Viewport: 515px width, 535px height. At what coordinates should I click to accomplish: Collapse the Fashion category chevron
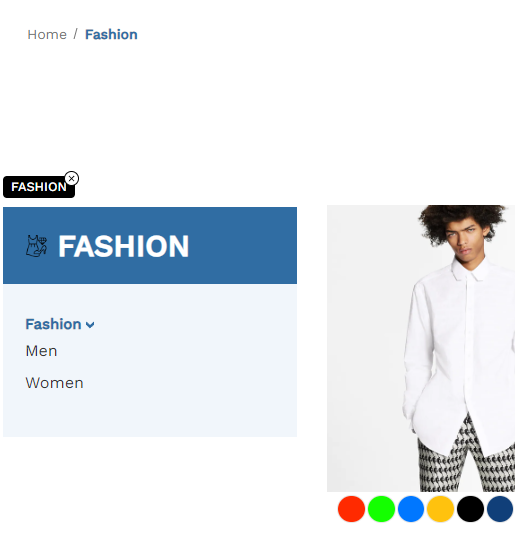coord(90,325)
